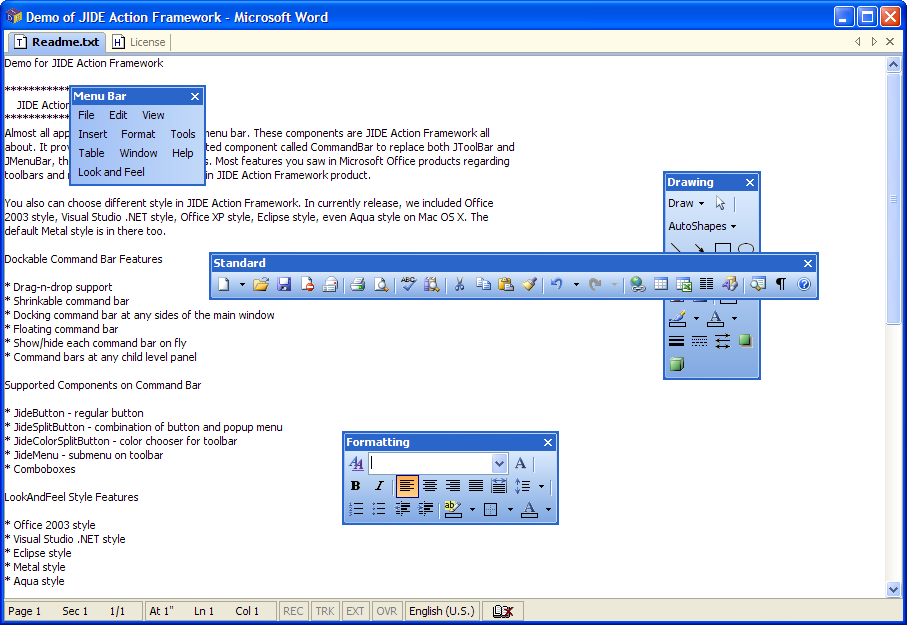Click the Drawing toolbar toggle icon
This screenshot has width=907, height=625.
729,284
